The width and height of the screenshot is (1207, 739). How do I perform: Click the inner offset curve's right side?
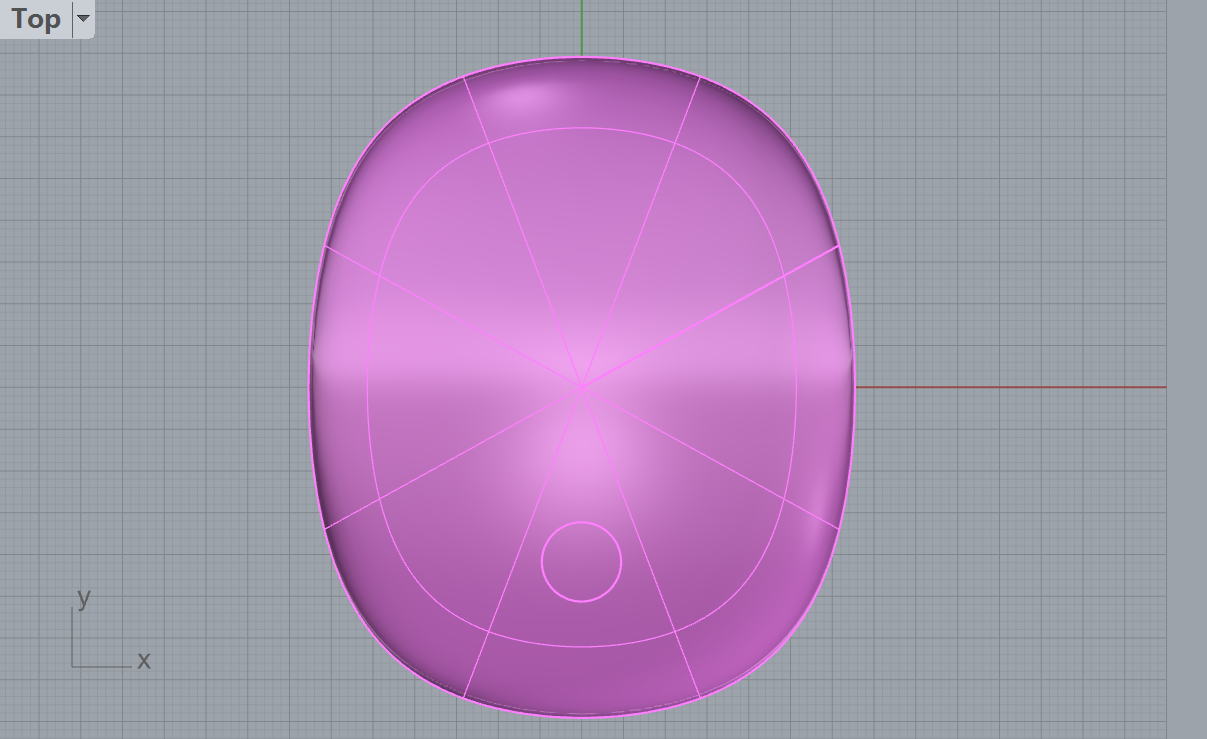(796, 387)
